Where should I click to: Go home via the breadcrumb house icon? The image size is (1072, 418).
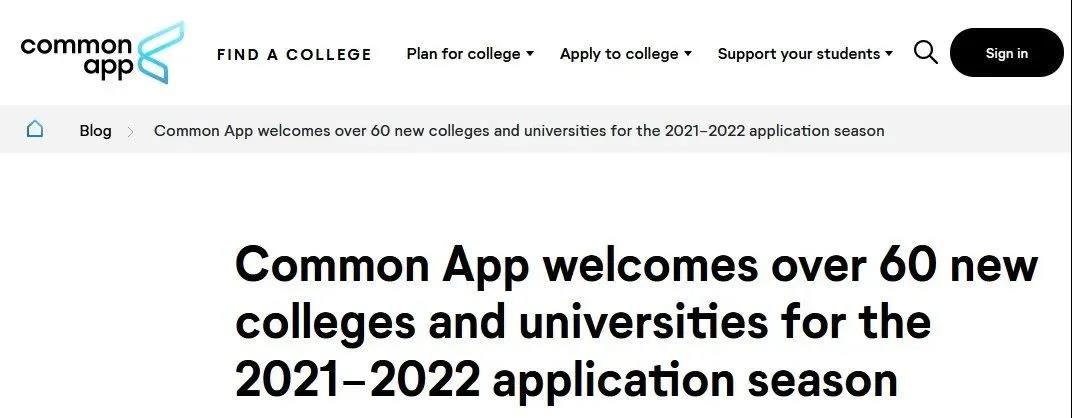35,130
